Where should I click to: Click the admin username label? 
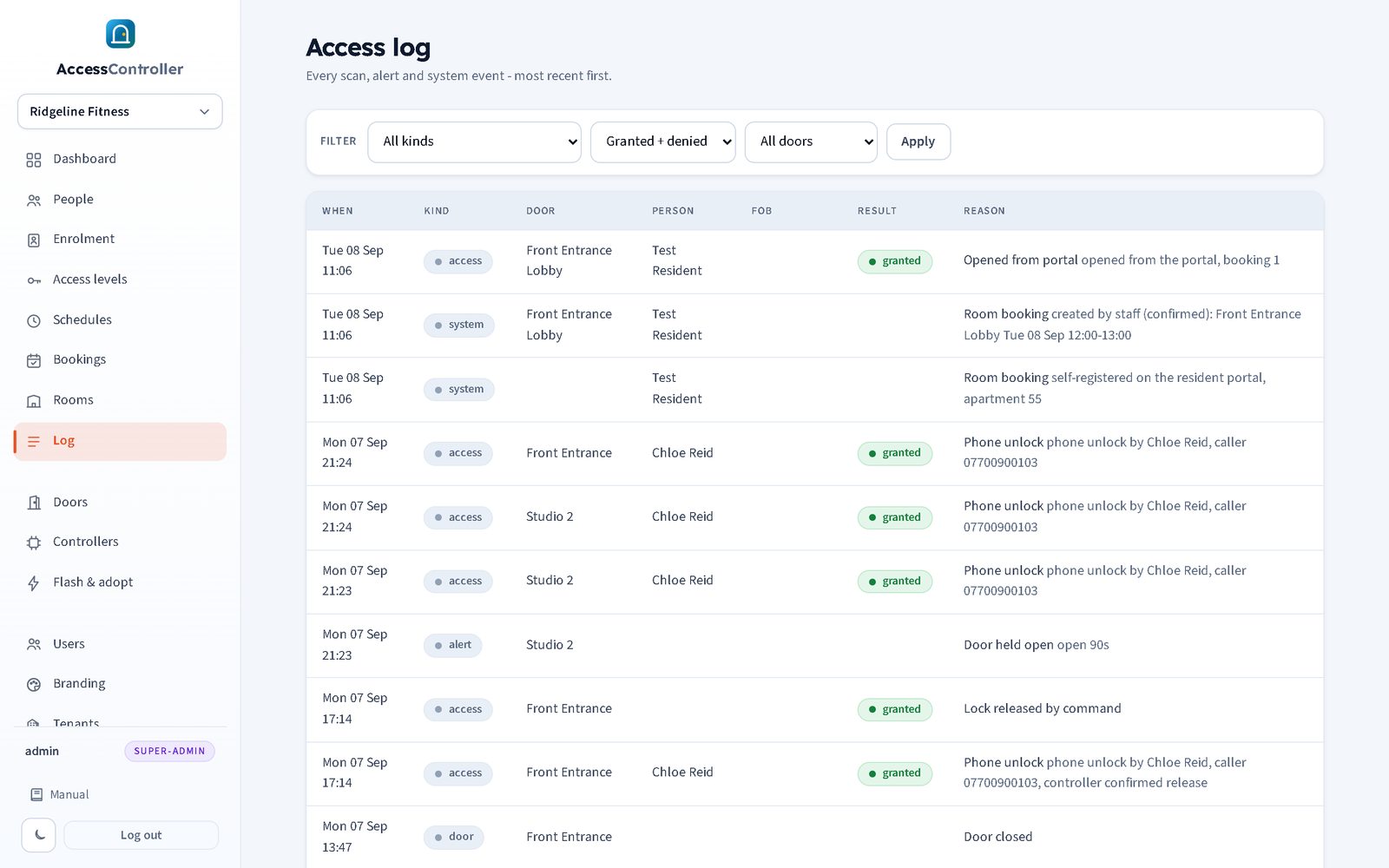[x=42, y=751]
